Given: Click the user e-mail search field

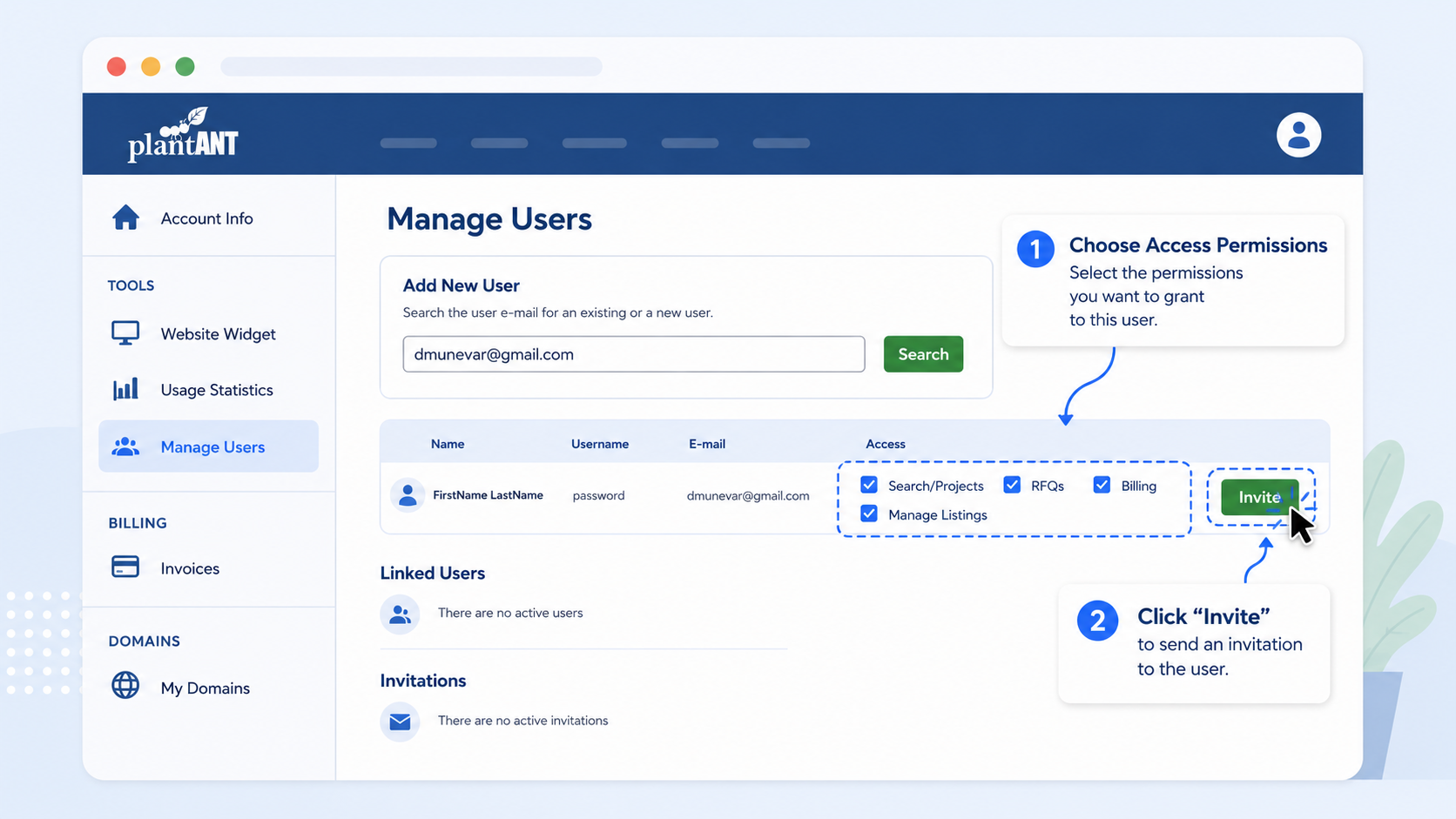Looking at the screenshot, I should [634, 354].
